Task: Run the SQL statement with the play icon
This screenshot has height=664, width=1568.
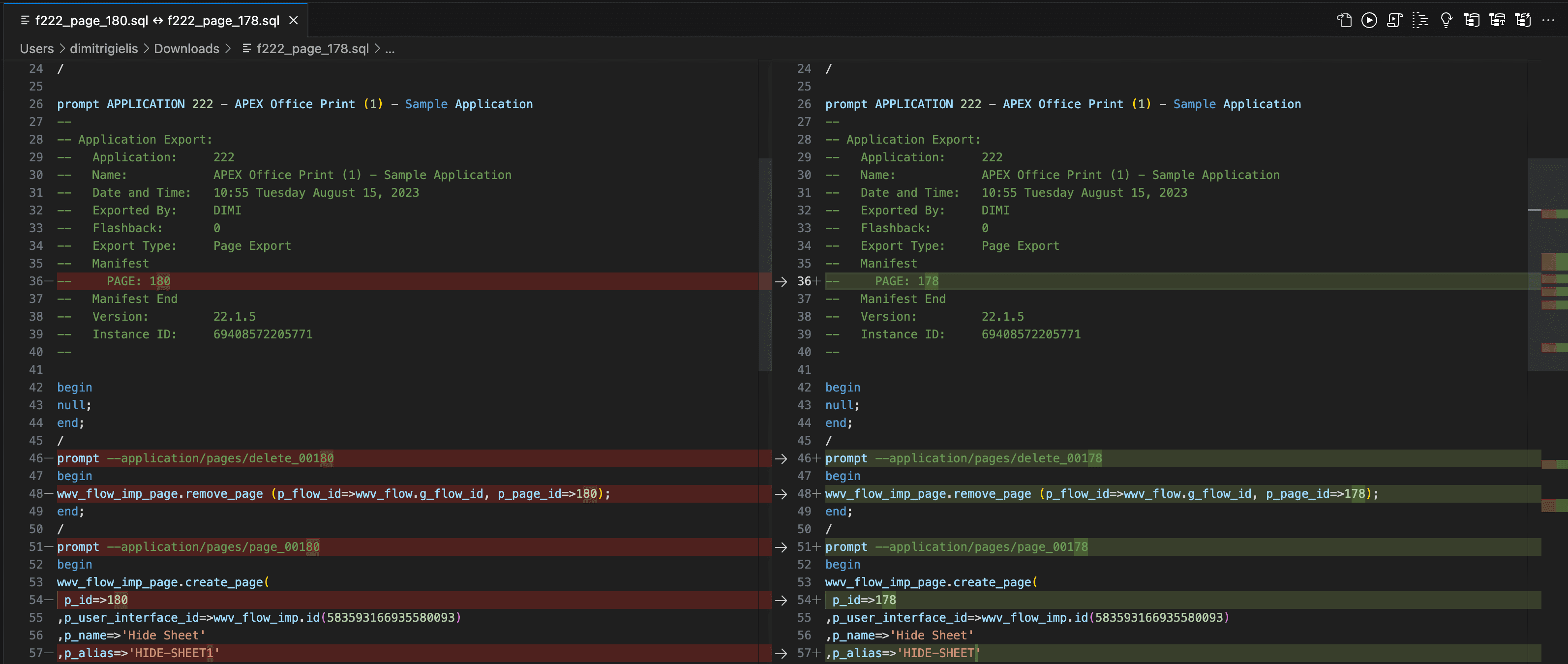Action: point(1370,20)
